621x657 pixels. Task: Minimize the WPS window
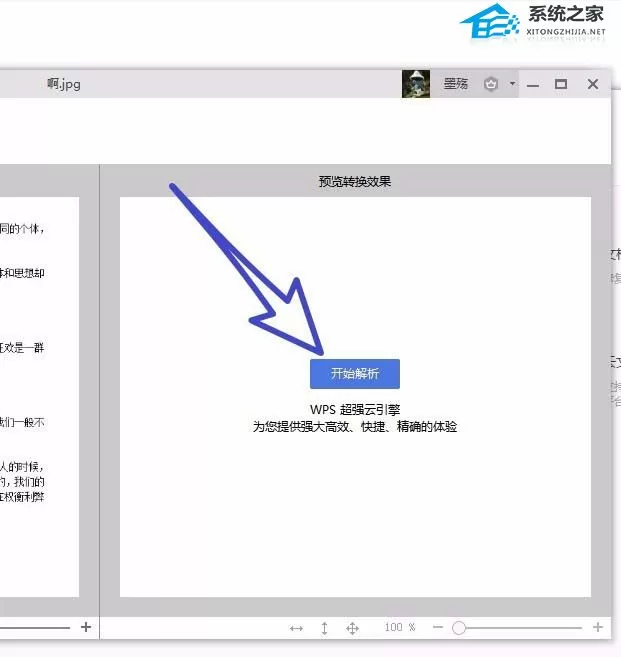pos(533,85)
